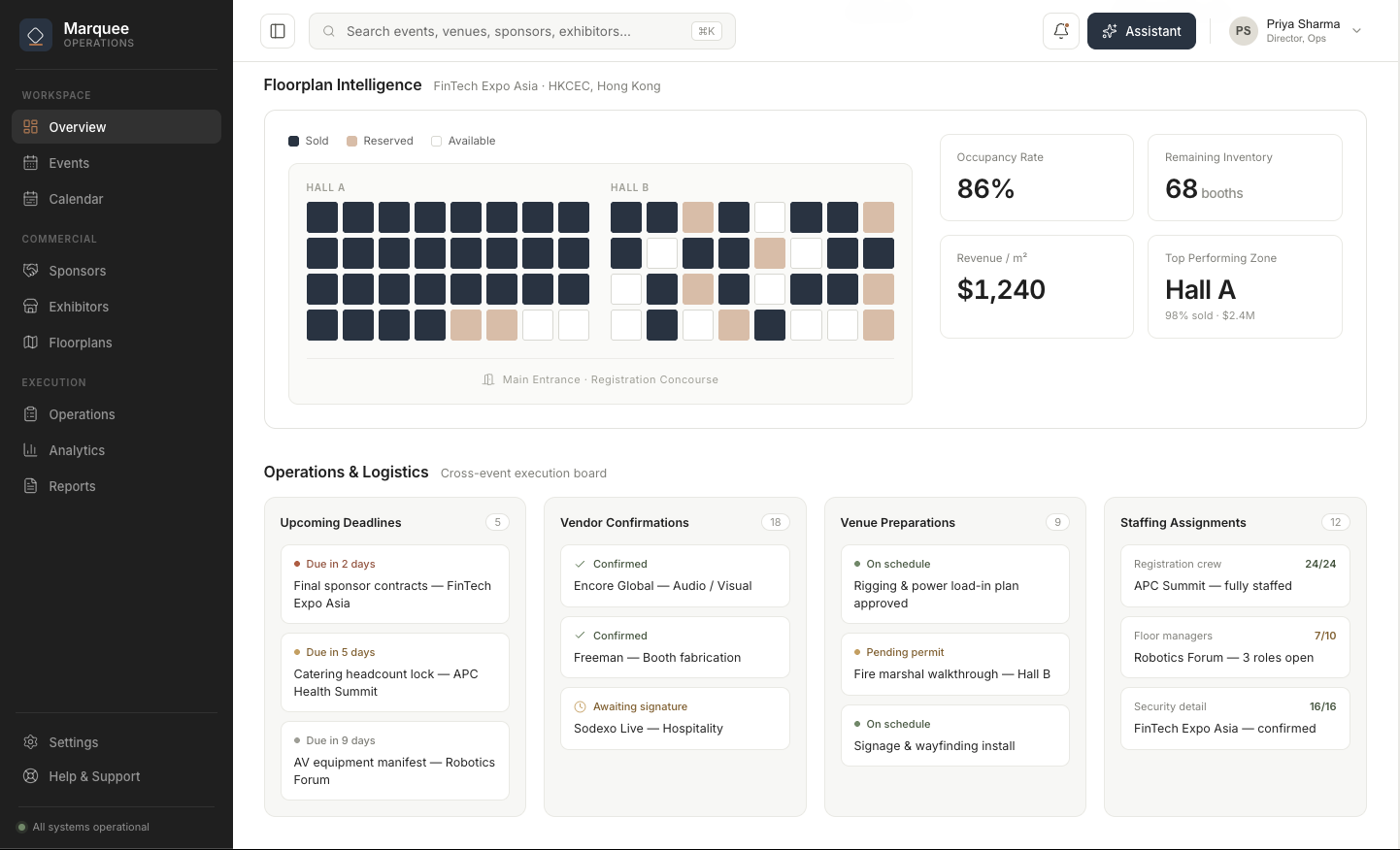
Task: Click the Analytics chart icon
Action: [x=31, y=450]
